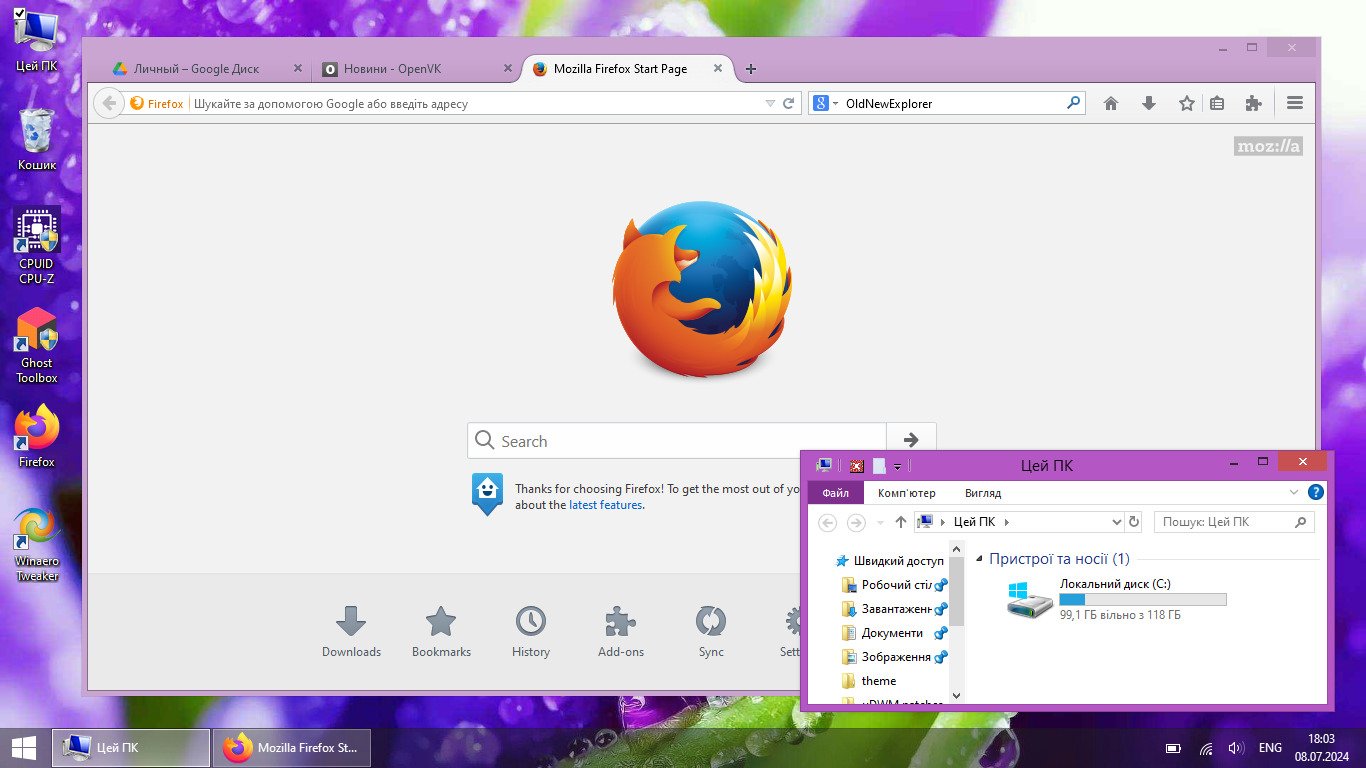
Task: Show Downloads arrow in Firefox toolbar
Action: [x=1149, y=103]
